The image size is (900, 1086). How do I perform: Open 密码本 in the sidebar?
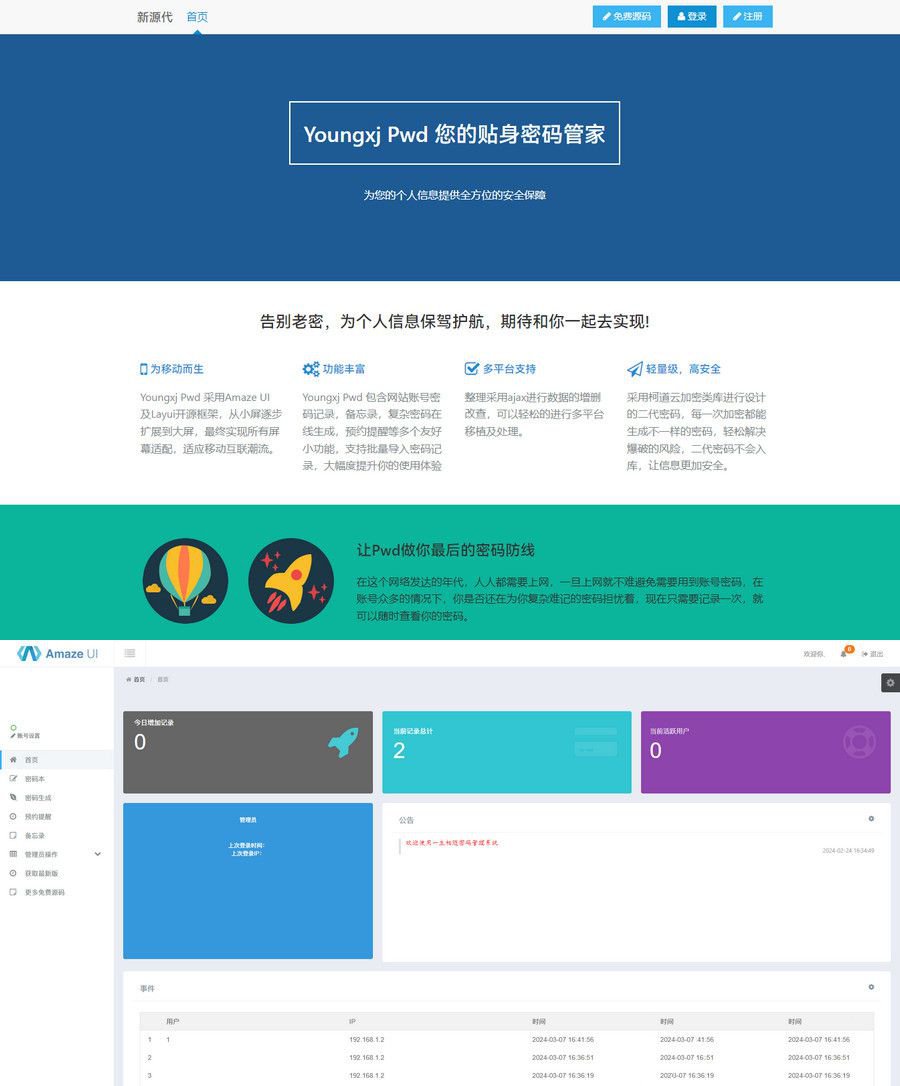coord(35,778)
